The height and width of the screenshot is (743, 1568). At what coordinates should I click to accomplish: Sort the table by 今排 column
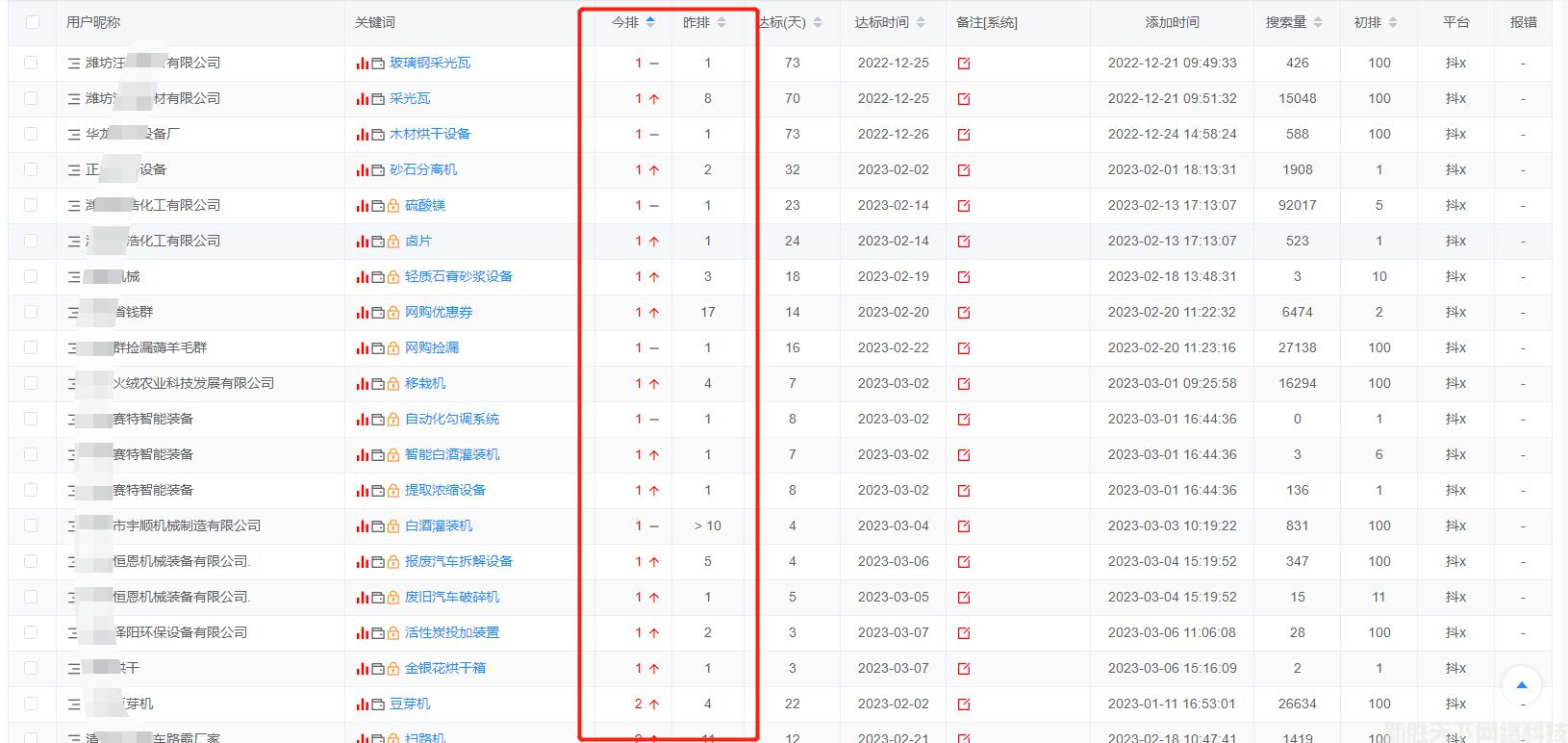click(633, 22)
